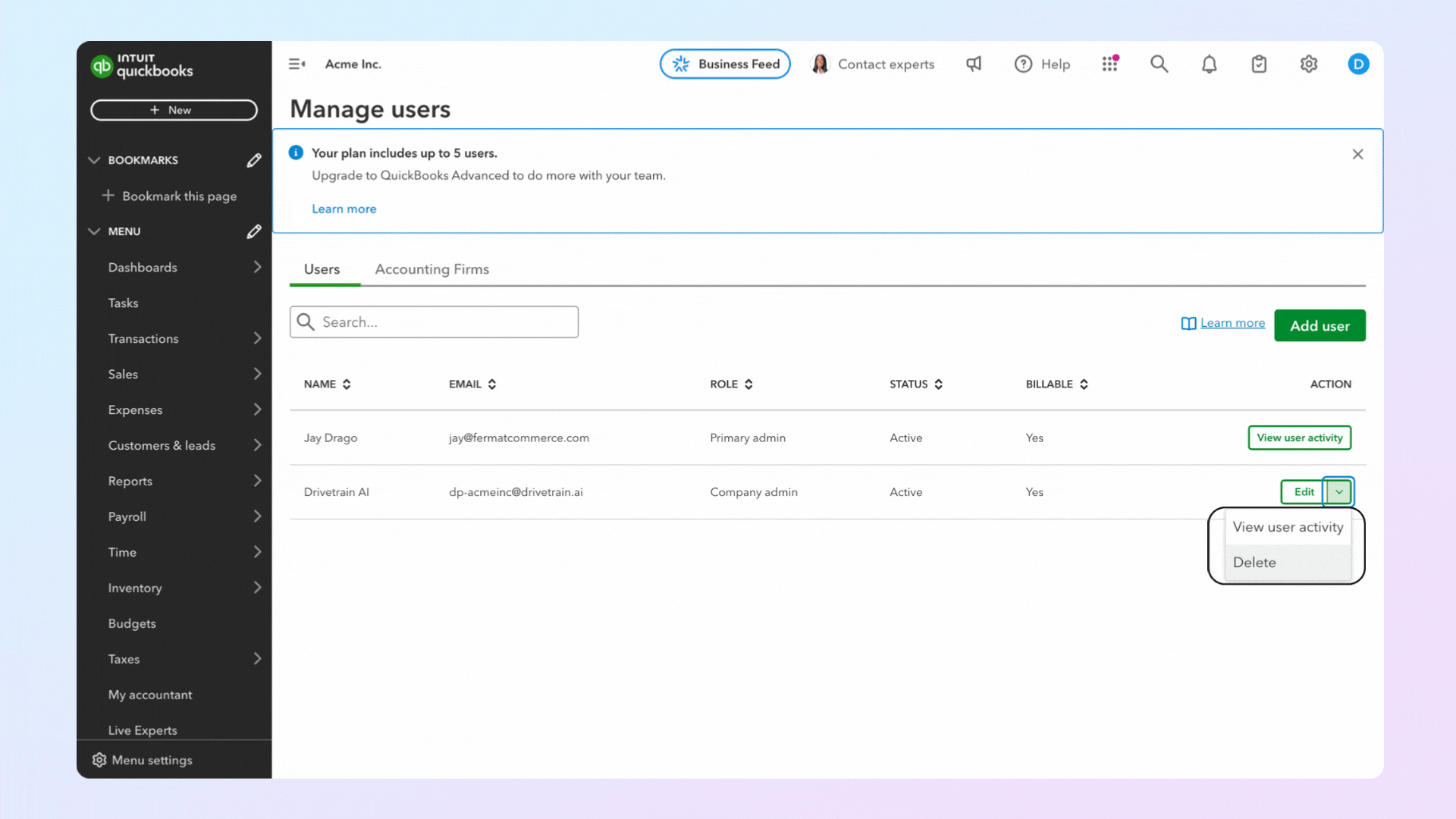Select Delete from the dropdown menu
1456x819 pixels.
point(1254,563)
